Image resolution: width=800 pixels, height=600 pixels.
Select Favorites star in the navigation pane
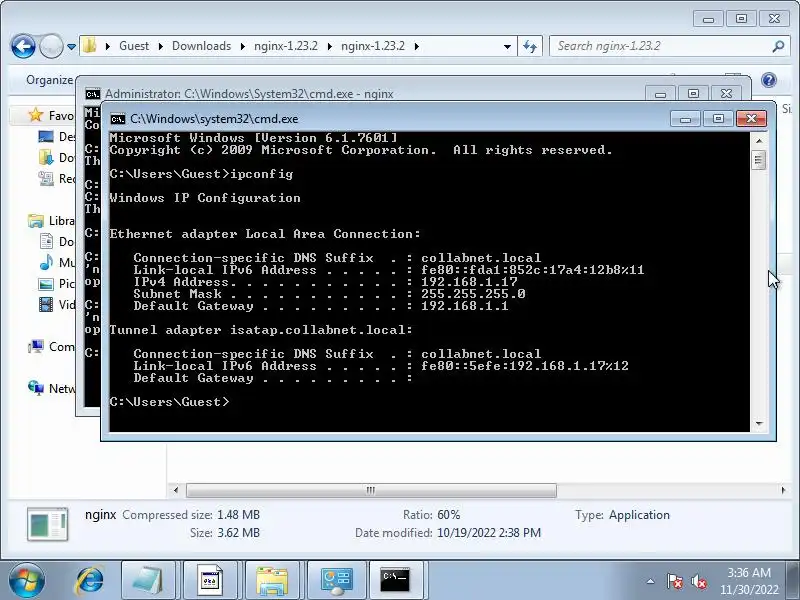pos(35,115)
